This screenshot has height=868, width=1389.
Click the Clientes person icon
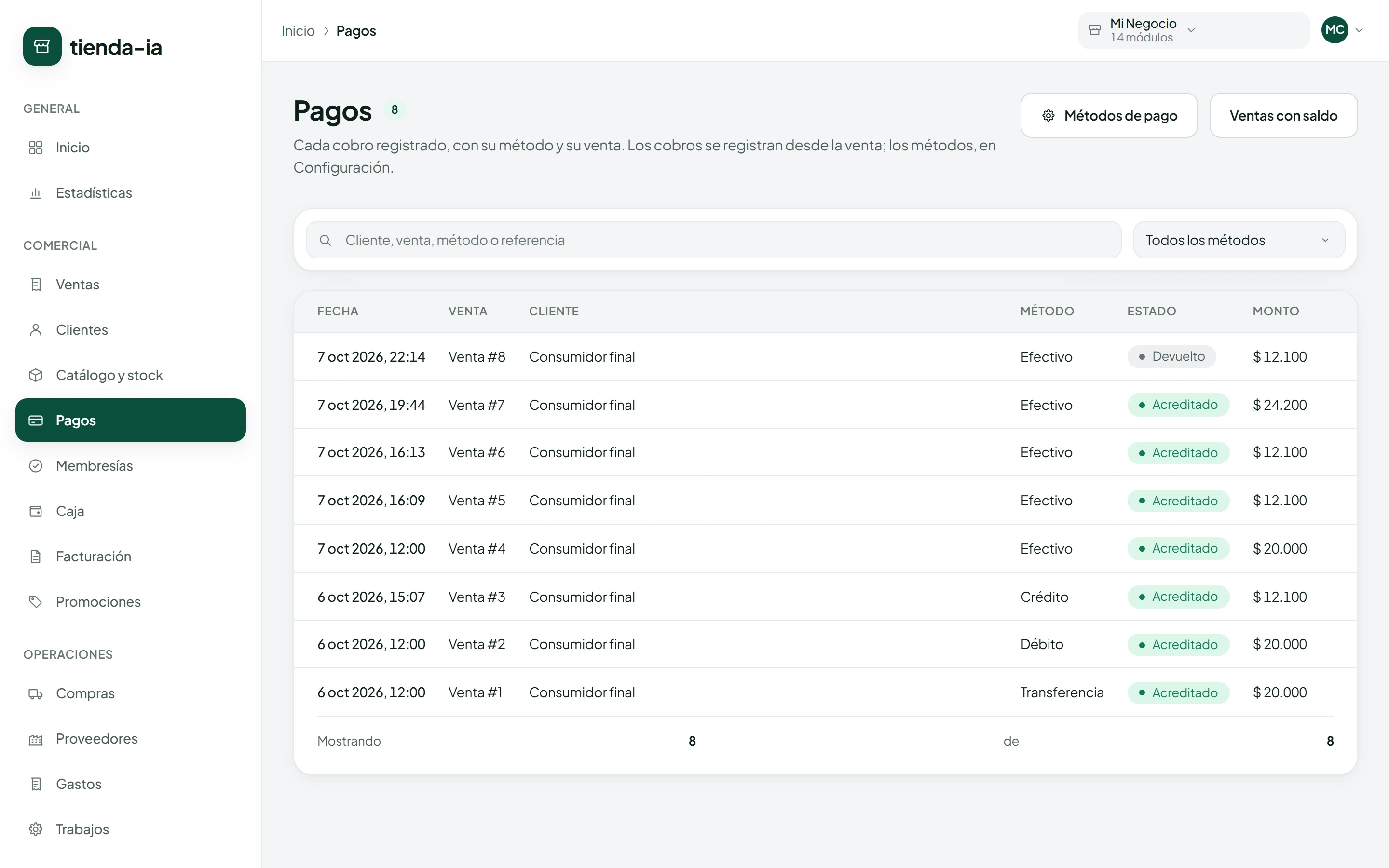pyautogui.click(x=36, y=329)
